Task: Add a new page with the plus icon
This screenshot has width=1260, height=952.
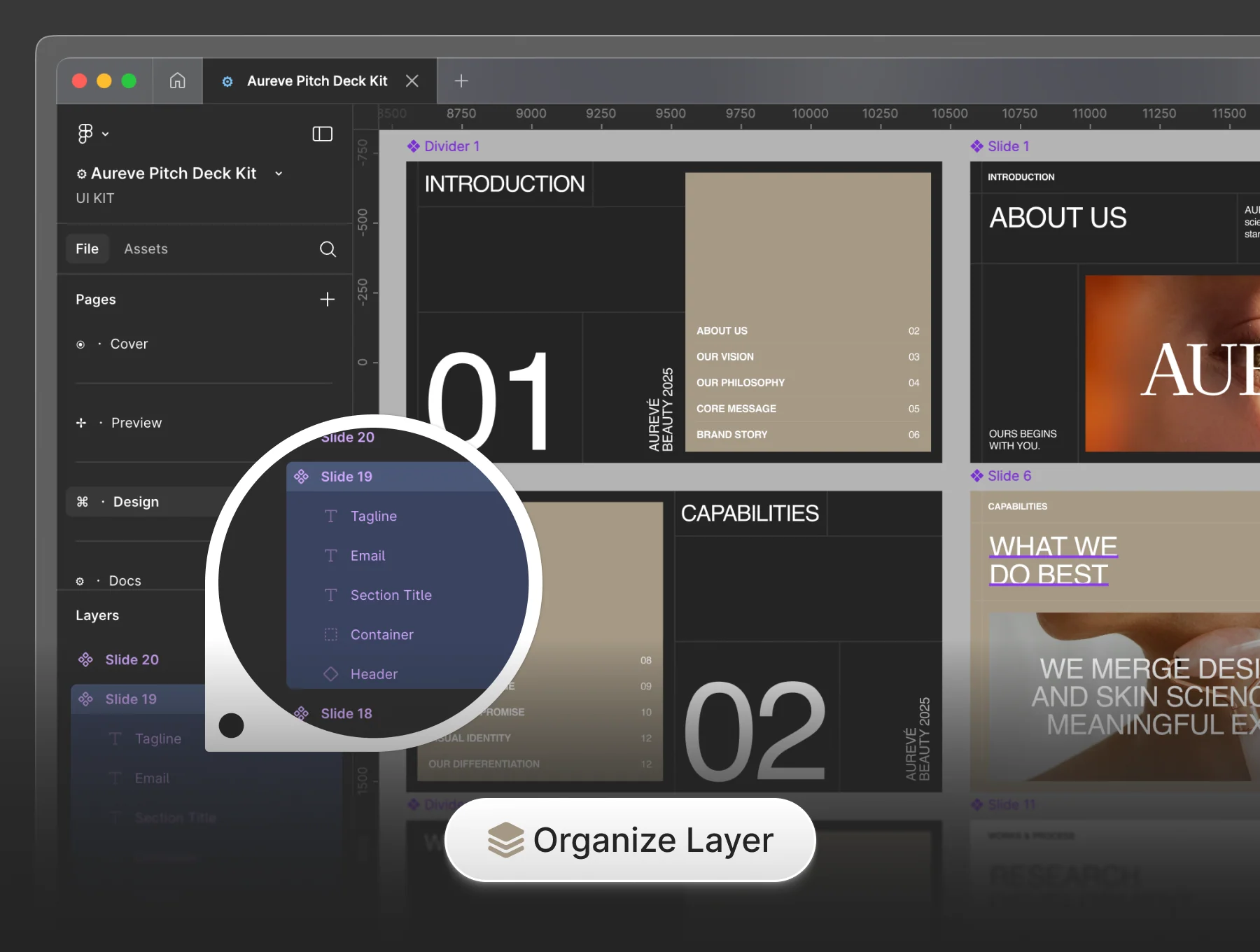Action: [x=327, y=299]
